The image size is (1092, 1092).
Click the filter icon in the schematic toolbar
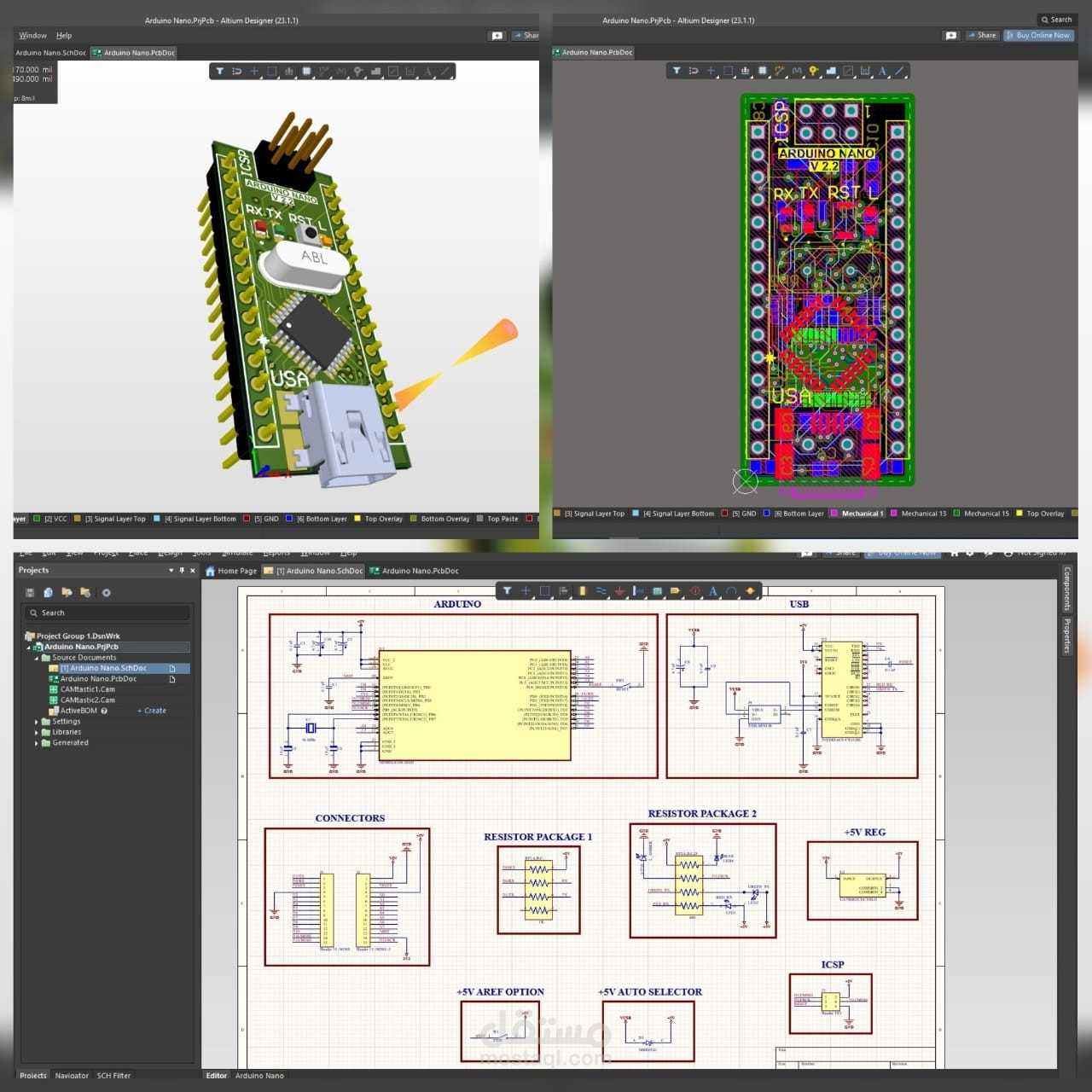pyautogui.click(x=507, y=590)
